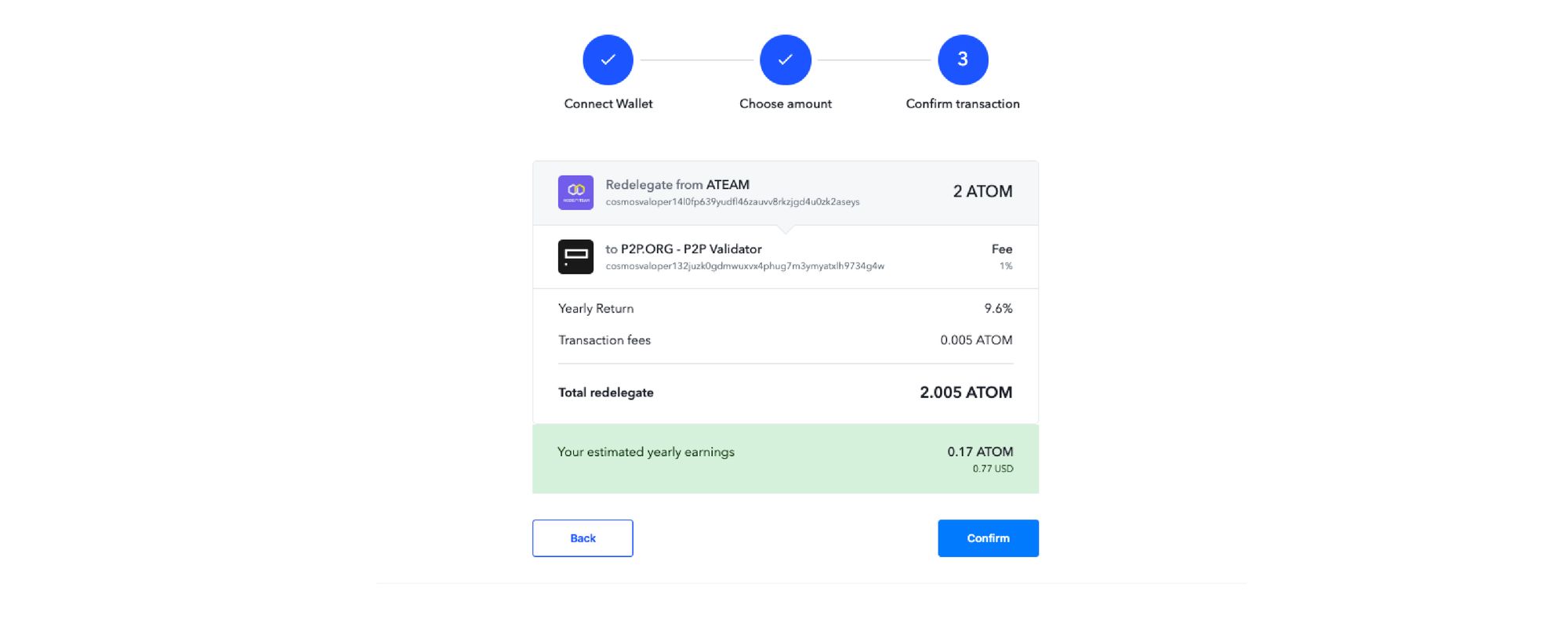Image resolution: width=1568 pixels, height=630 pixels.
Task: Click the Total redelegate 2.005 ATOM amount
Action: pos(966,393)
